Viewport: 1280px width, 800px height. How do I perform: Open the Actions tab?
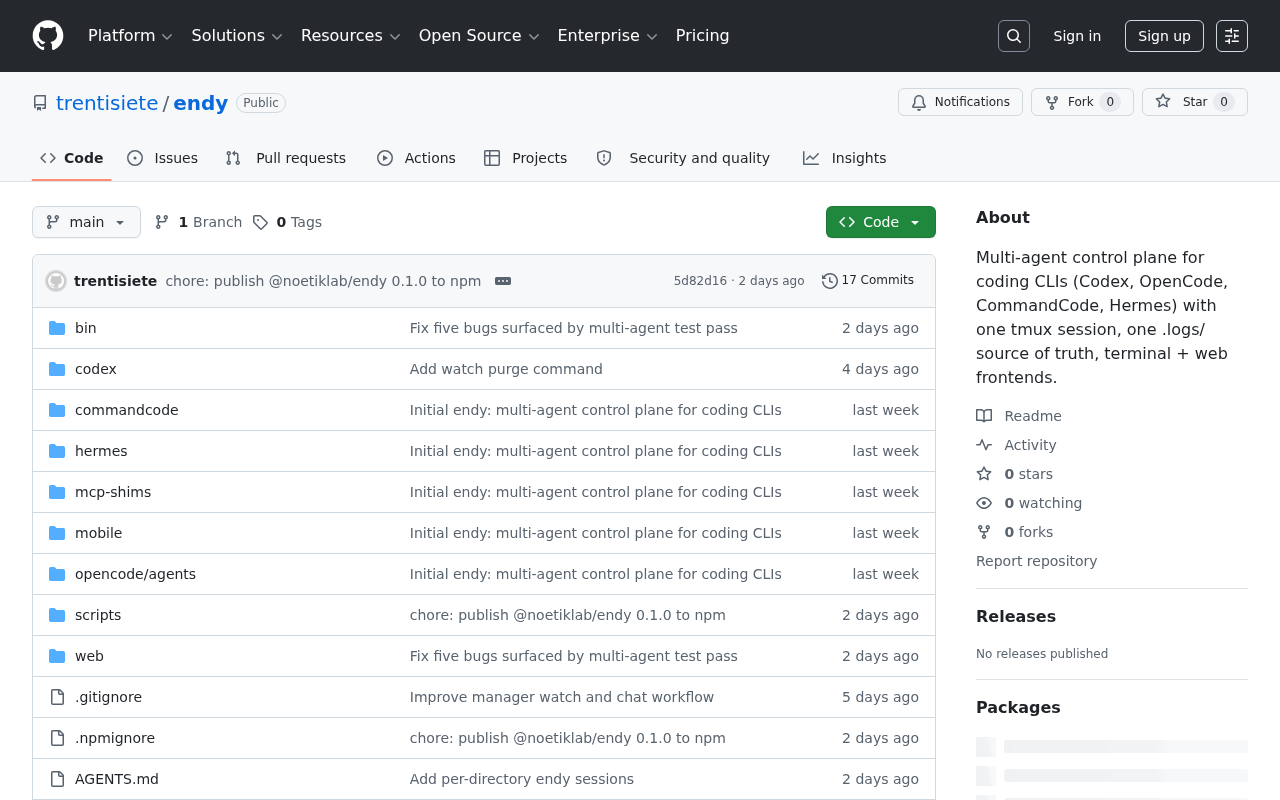(x=416, y=158)
